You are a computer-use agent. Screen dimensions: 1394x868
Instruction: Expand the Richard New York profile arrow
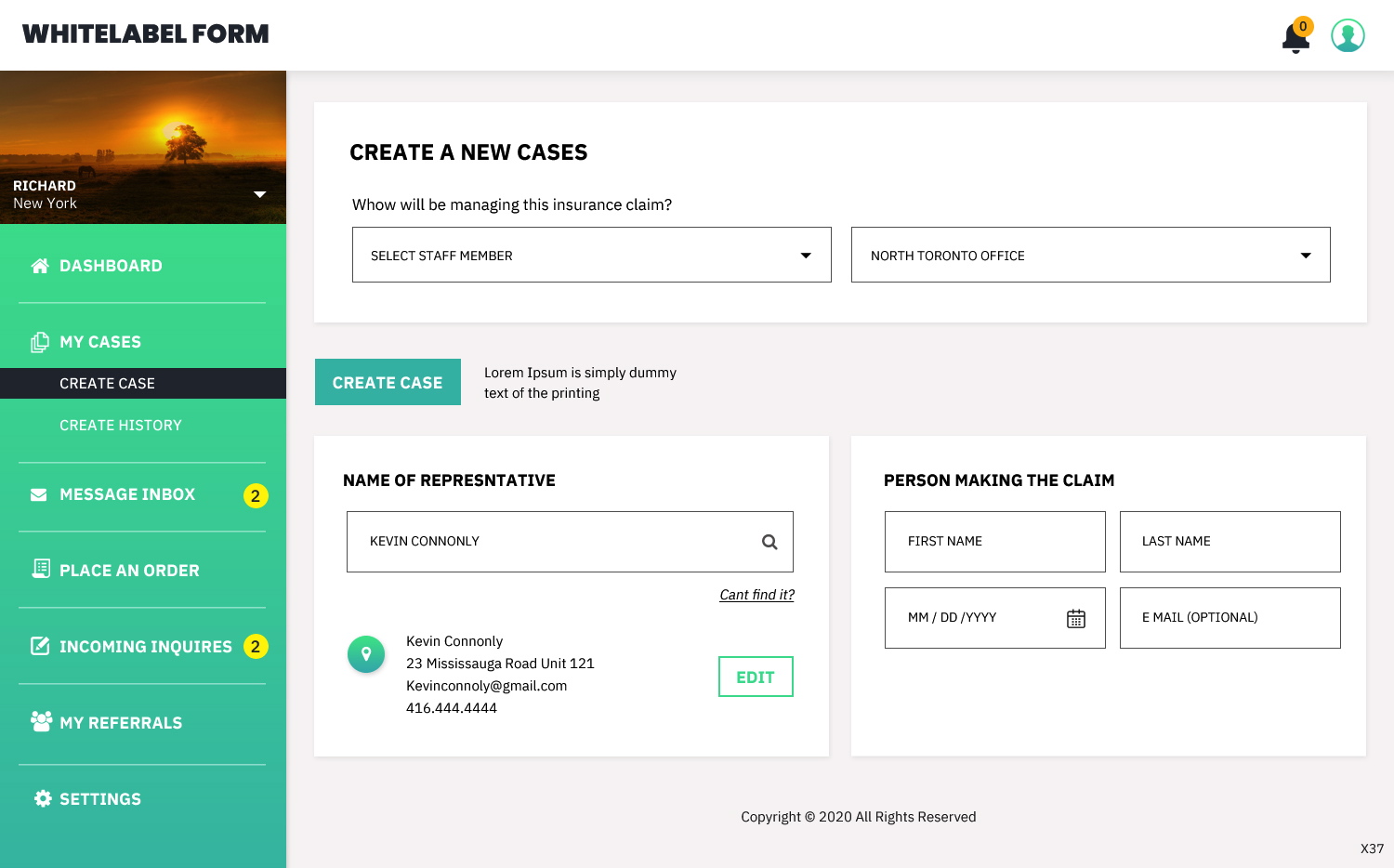point(260,194)
